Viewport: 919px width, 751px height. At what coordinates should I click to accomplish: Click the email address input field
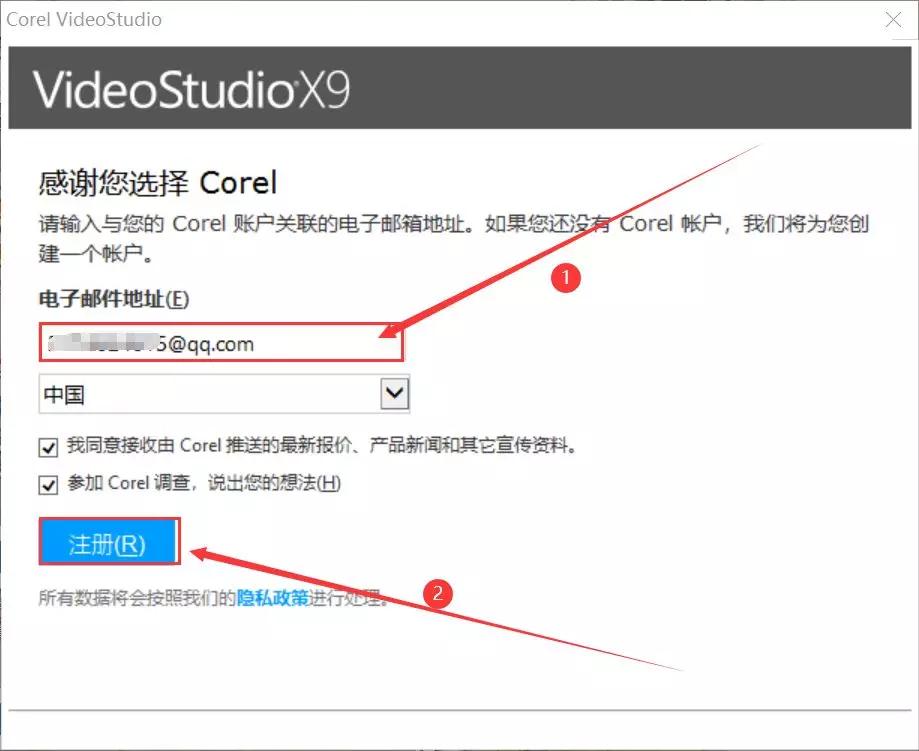(220, 342)
